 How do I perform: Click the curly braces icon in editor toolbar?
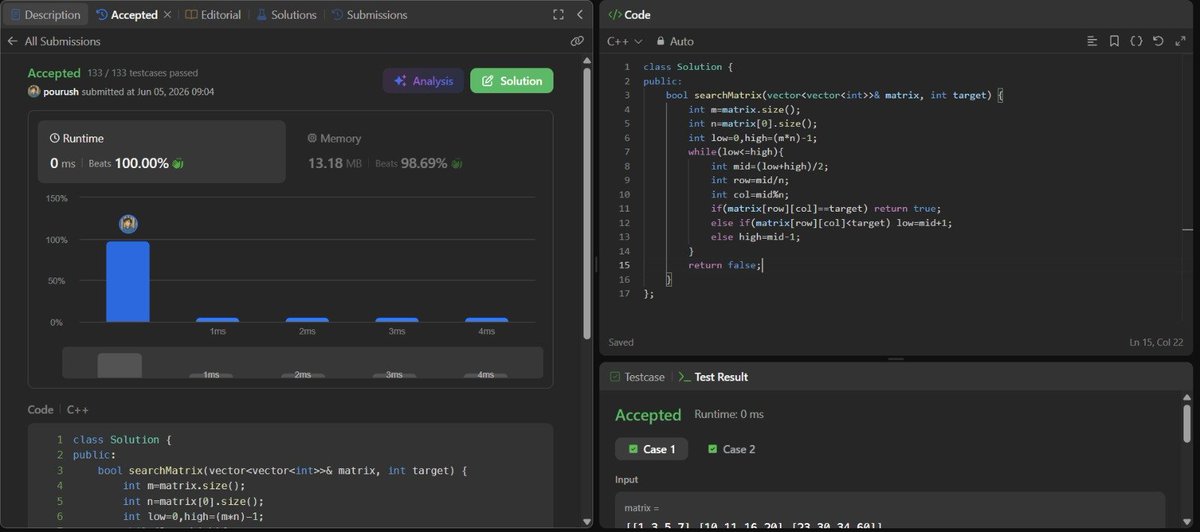tap(1136, 41)
